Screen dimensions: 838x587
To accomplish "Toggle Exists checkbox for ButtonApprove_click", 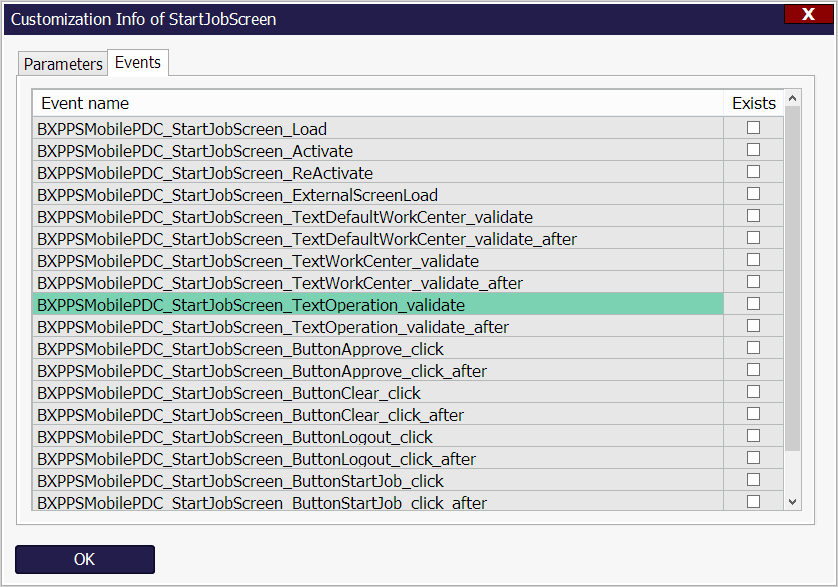I will 753,348.
